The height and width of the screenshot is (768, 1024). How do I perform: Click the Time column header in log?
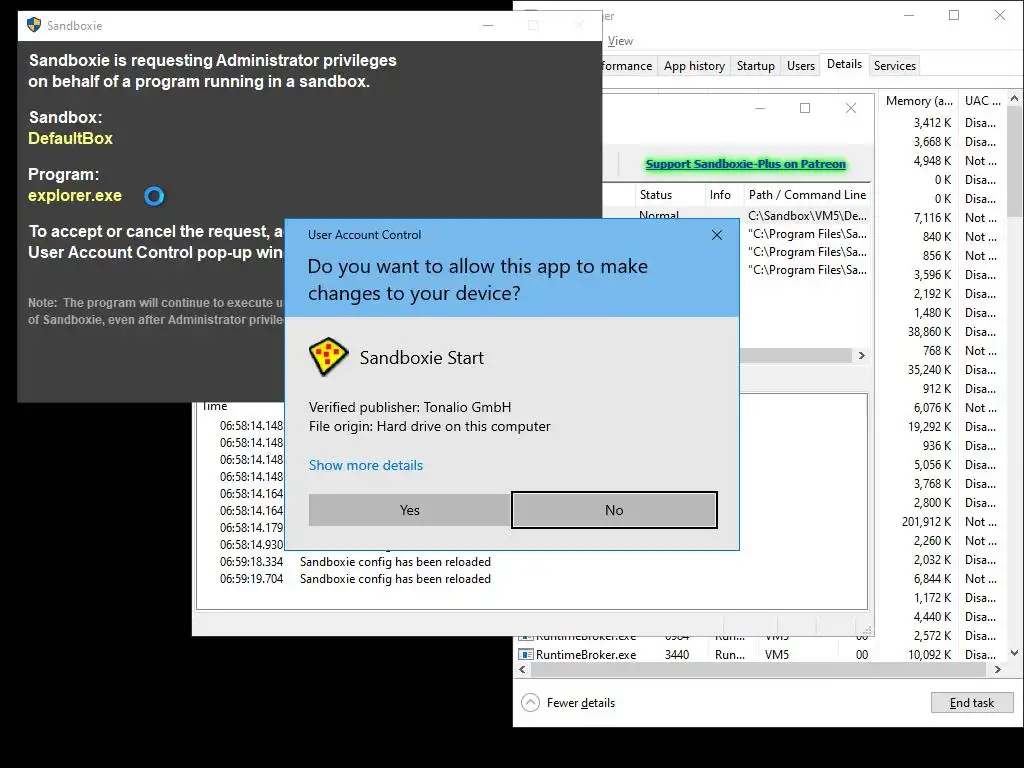(x=215, y=406)
